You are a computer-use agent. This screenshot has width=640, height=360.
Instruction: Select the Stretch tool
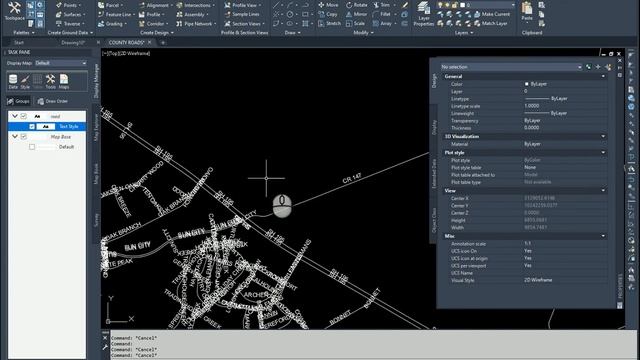point(329,24)
